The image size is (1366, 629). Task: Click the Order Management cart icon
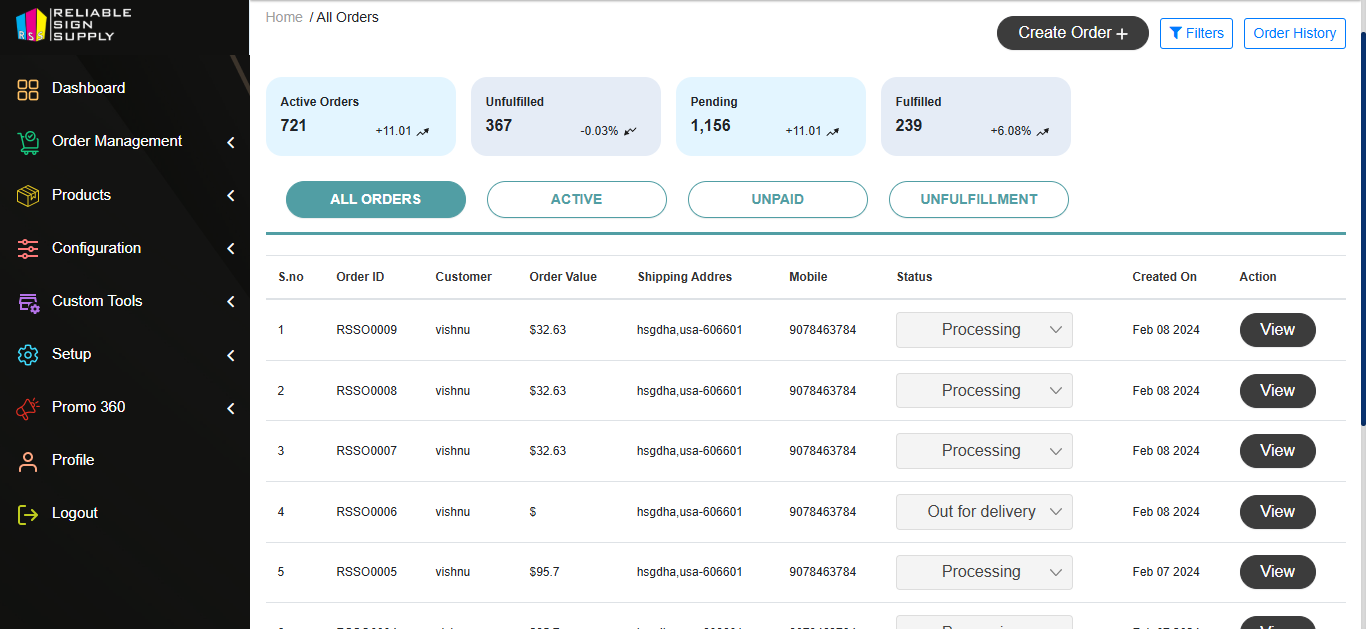tap(28, 142)
